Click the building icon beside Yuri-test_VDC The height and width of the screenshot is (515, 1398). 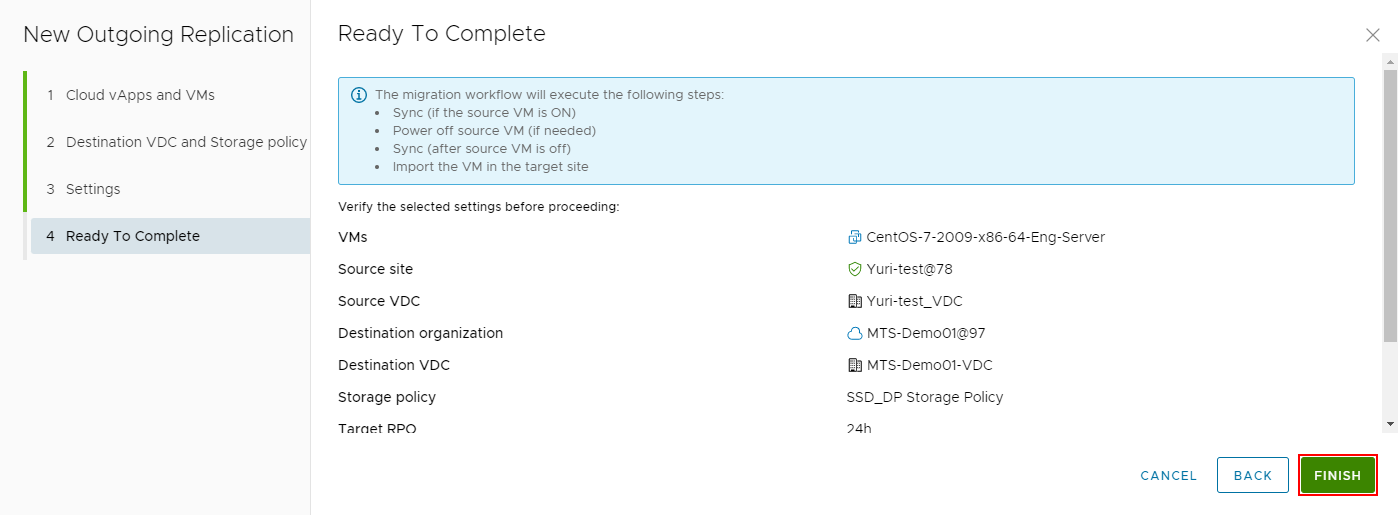coord(854,301)
